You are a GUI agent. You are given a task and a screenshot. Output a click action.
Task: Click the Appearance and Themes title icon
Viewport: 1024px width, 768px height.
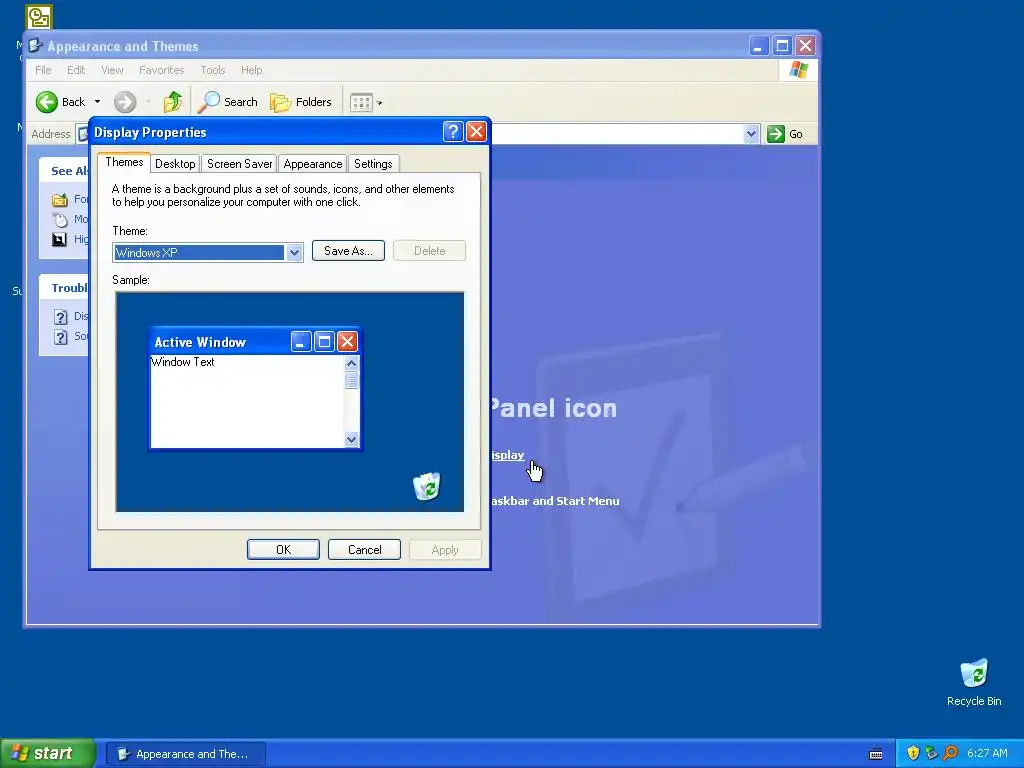tap(36, 46)
